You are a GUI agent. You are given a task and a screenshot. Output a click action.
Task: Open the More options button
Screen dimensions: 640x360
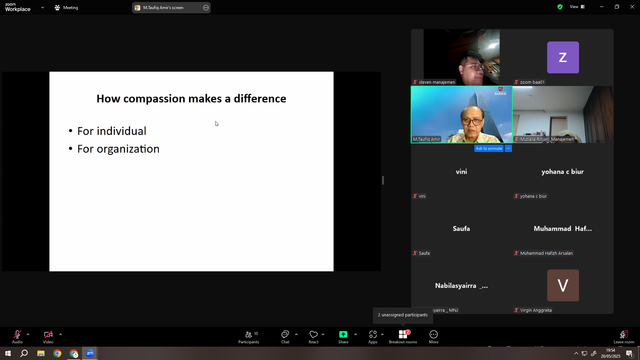433,337
